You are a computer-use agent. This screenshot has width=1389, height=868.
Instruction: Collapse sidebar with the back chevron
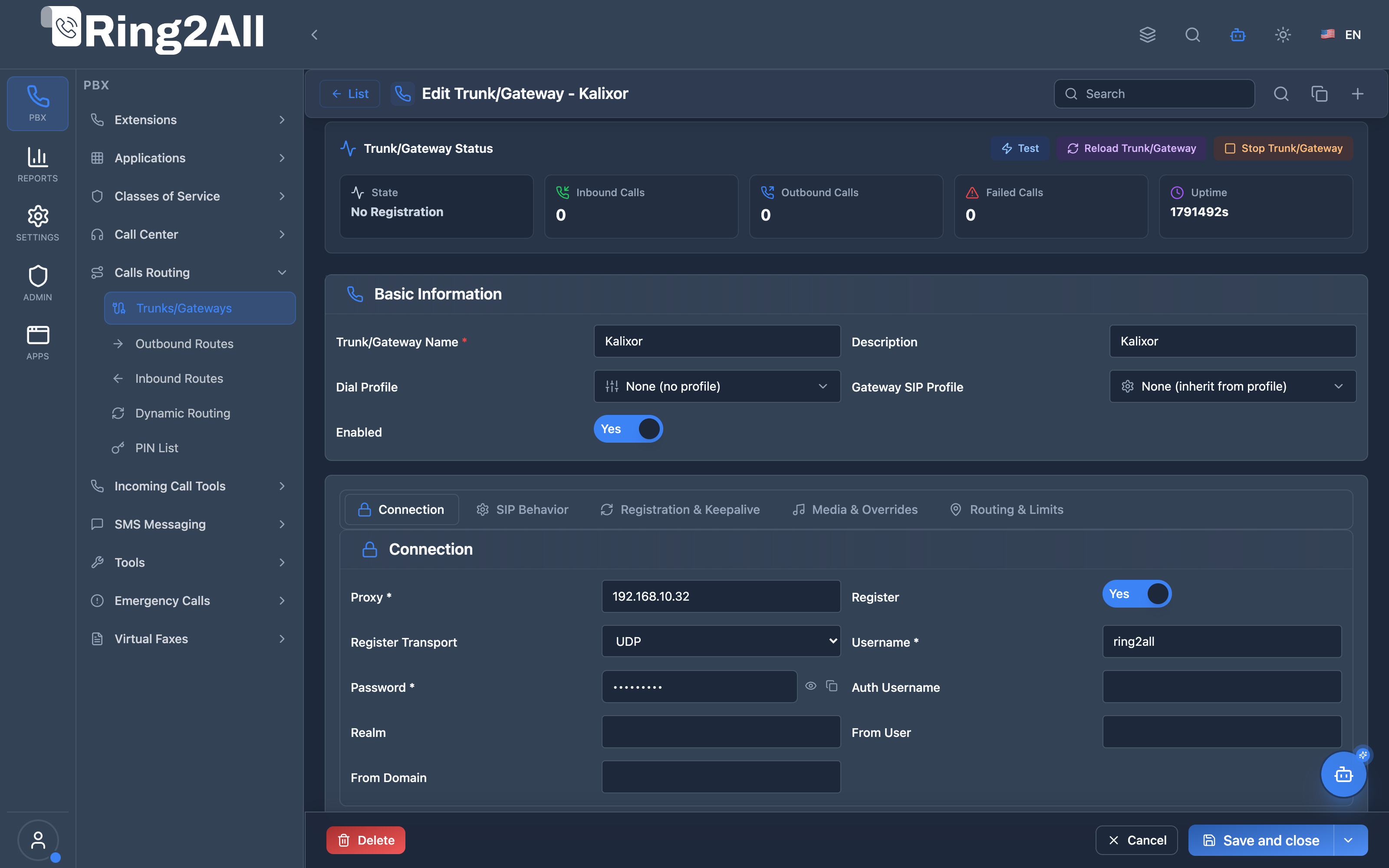[315, 34]
